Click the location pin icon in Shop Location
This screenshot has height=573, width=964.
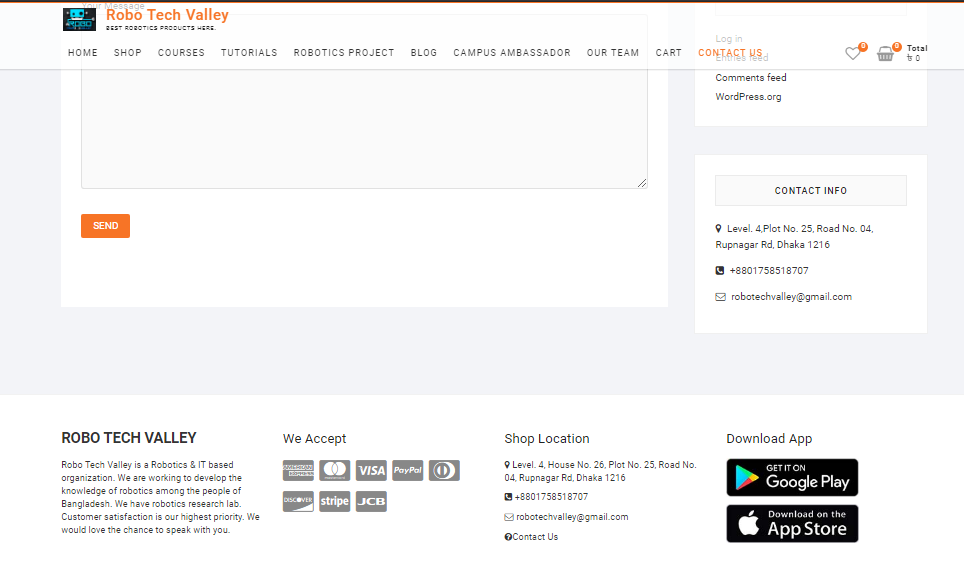507,465
